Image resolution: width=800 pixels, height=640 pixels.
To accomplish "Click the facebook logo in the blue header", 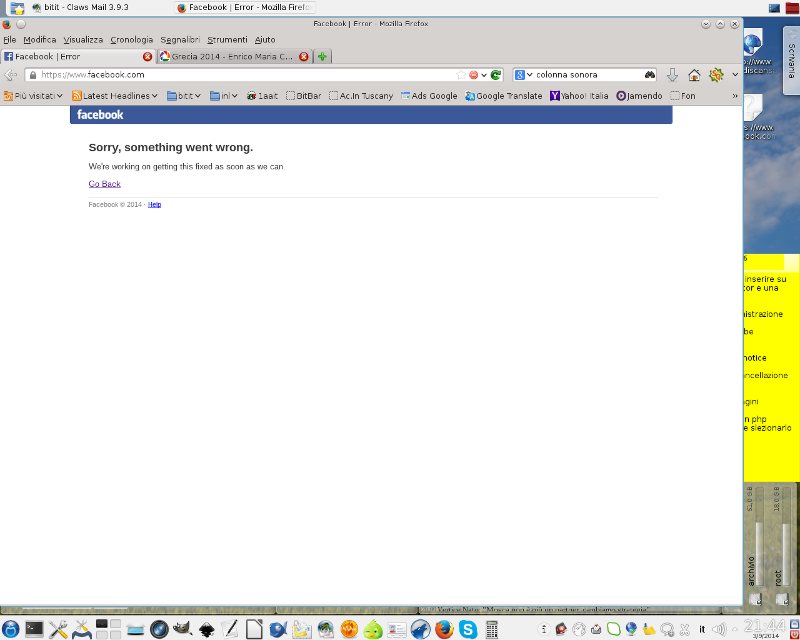I will [100, 115].
